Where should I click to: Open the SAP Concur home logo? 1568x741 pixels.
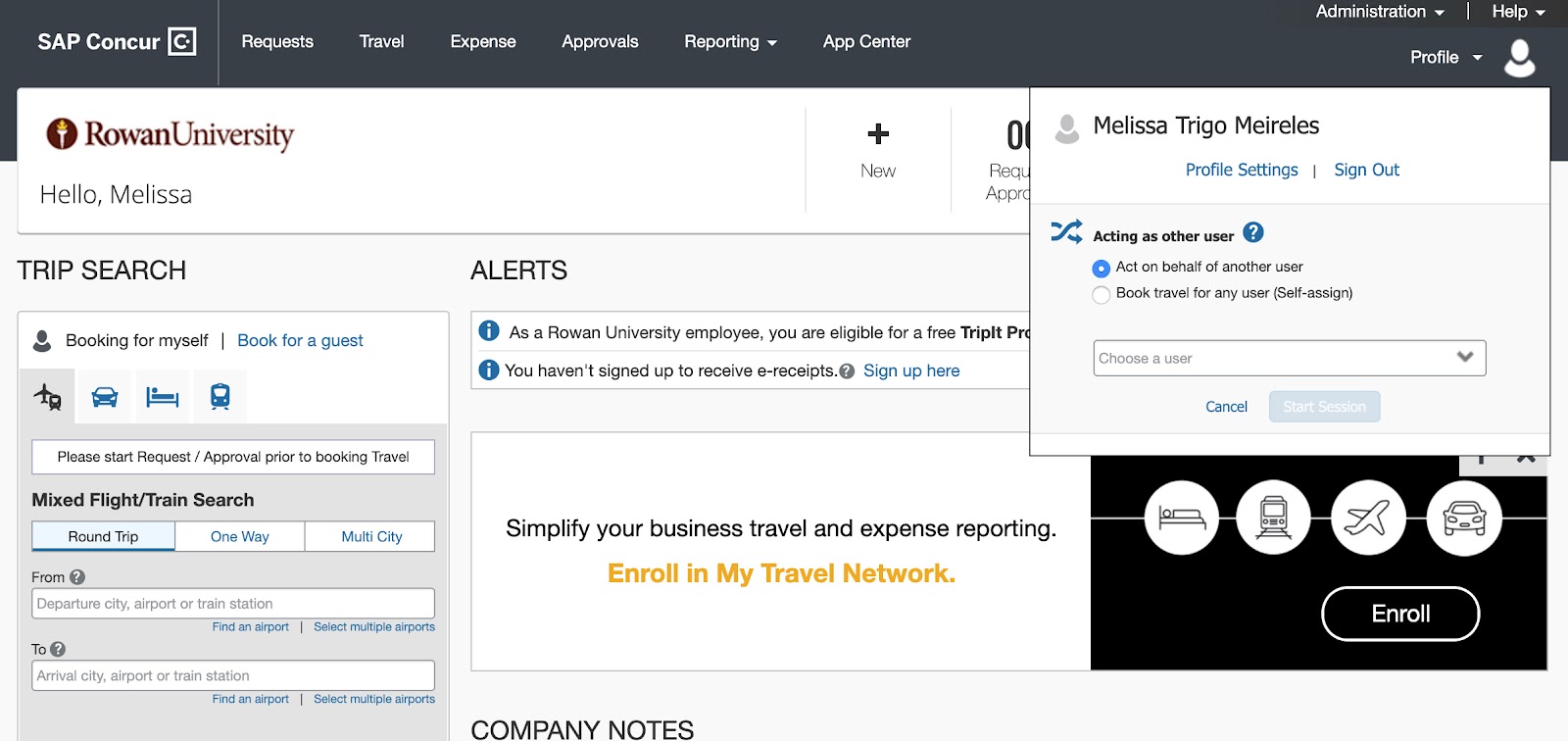pos(117,41)
